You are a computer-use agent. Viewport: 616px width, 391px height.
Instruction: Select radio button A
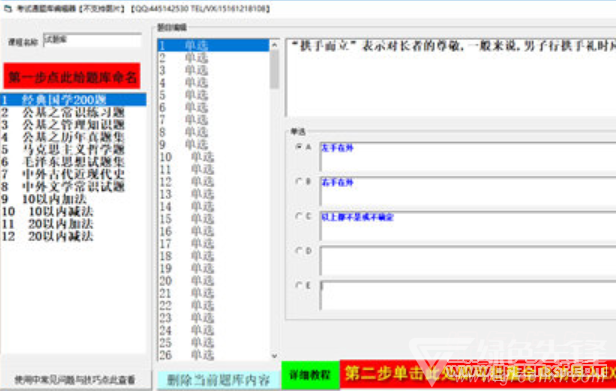(299, 147)
